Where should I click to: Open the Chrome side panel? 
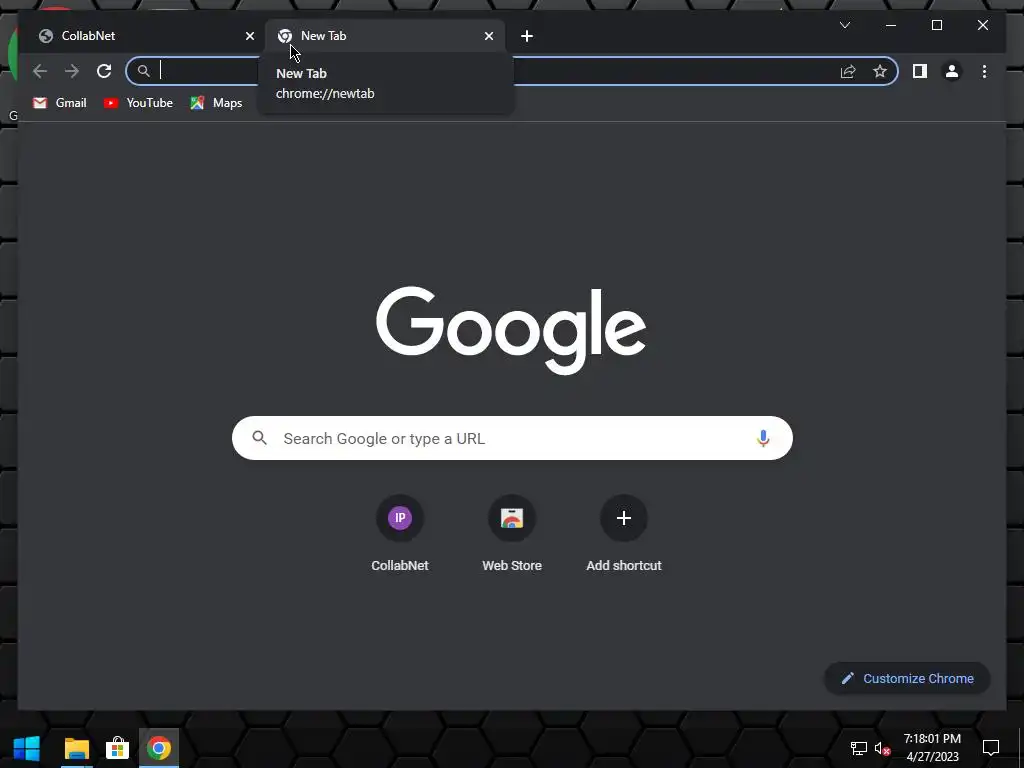920,71
